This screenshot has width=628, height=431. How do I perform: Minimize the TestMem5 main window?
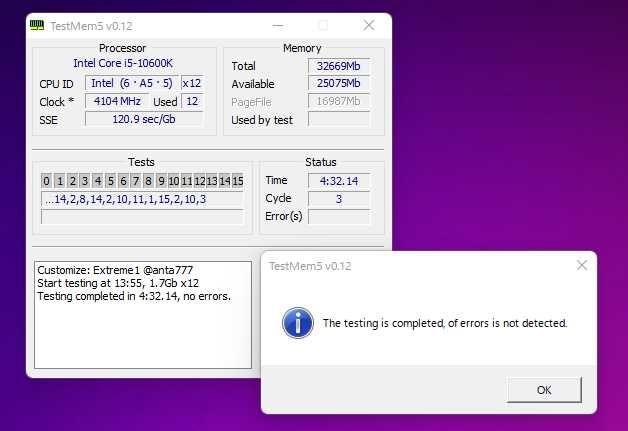pyautogui.click(x=278, y=26)
